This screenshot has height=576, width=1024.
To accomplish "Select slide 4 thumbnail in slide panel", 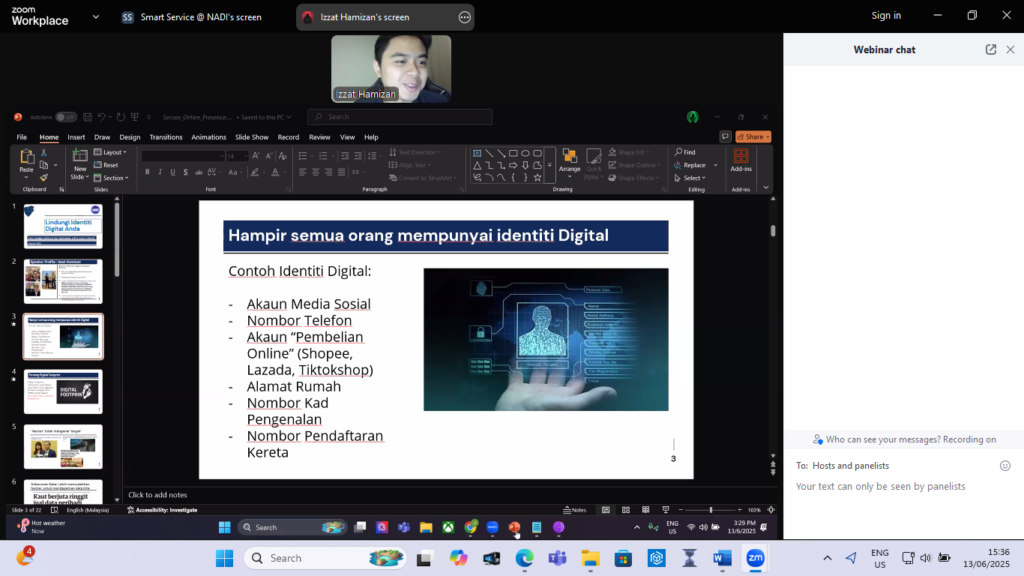I will [x=63, y=391].
